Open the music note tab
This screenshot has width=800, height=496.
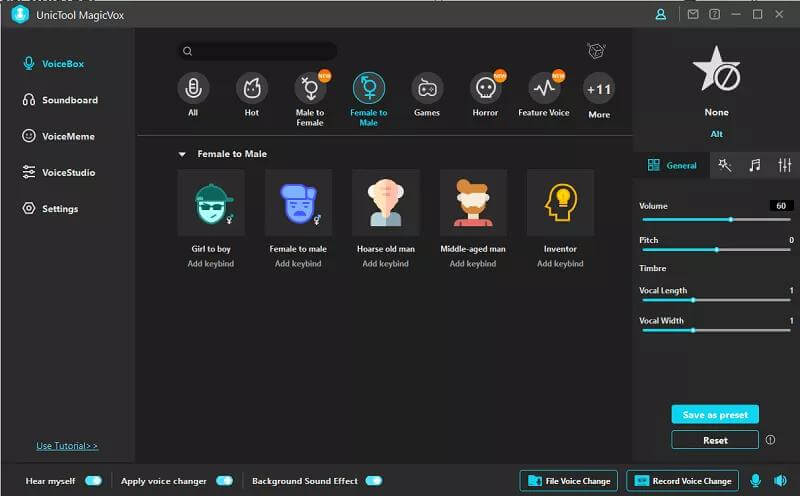(755, 165)
